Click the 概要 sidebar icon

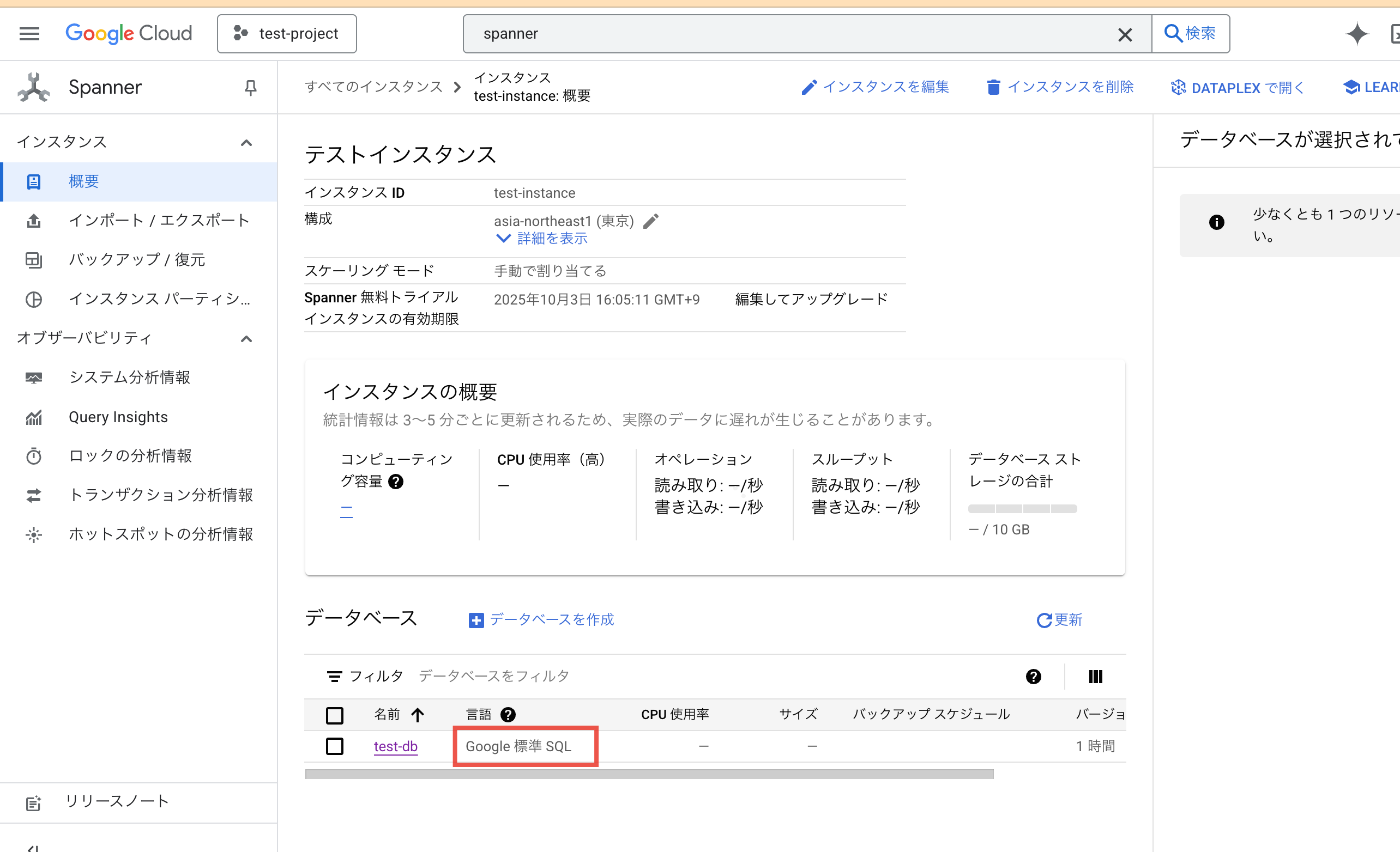[x=34, y=182]
